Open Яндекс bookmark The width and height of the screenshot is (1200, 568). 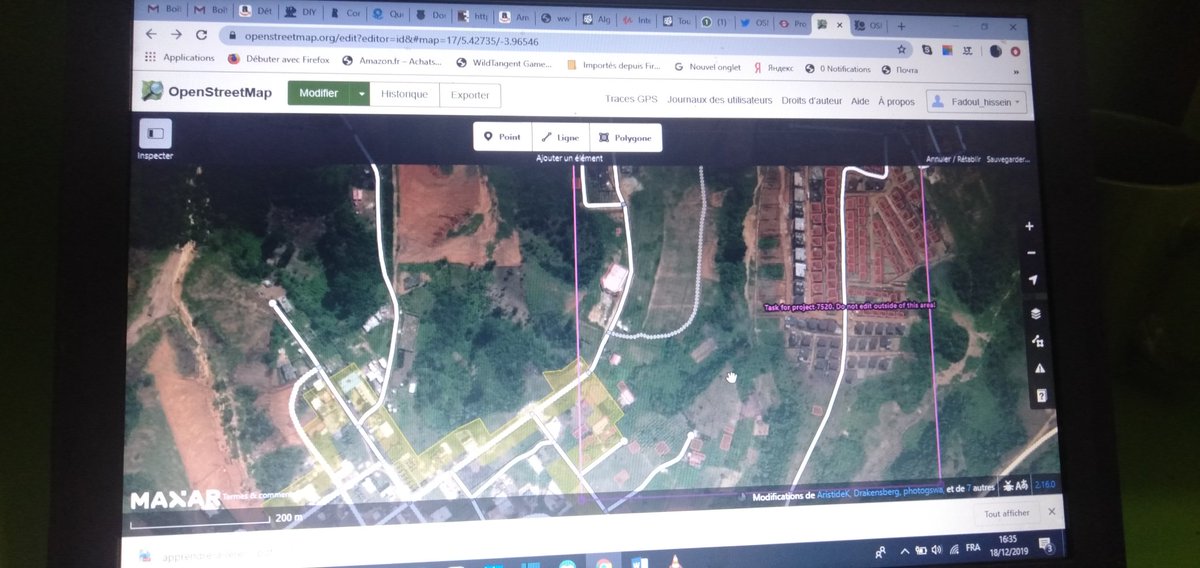(x=774, y=68)
